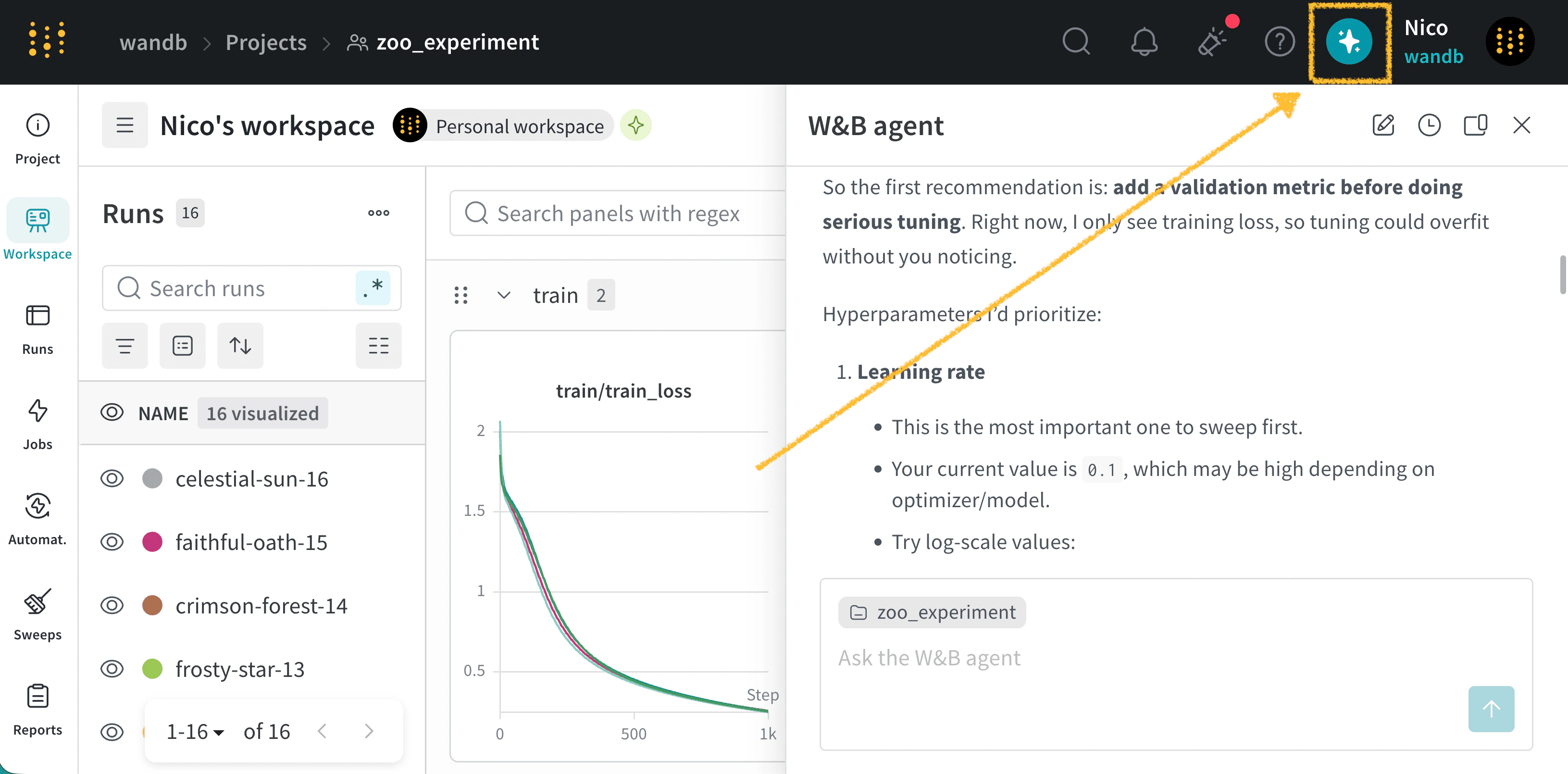Go to previous page of runs
Screen dimensions: 1568x774
click(x=323, y=731)
